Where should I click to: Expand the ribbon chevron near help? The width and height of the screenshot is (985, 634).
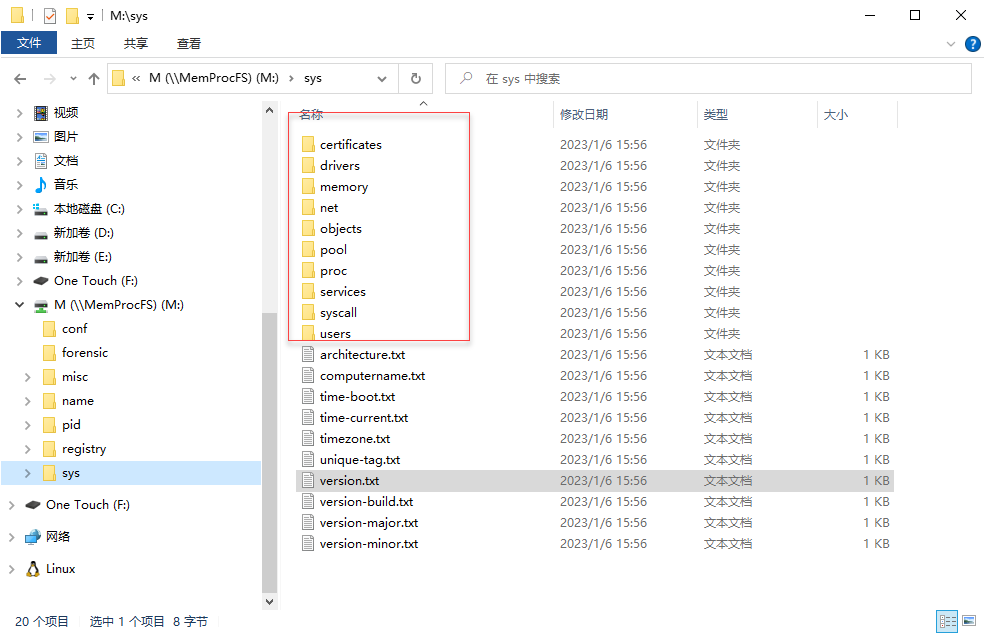pyautogui.click(x=950, y=44)
